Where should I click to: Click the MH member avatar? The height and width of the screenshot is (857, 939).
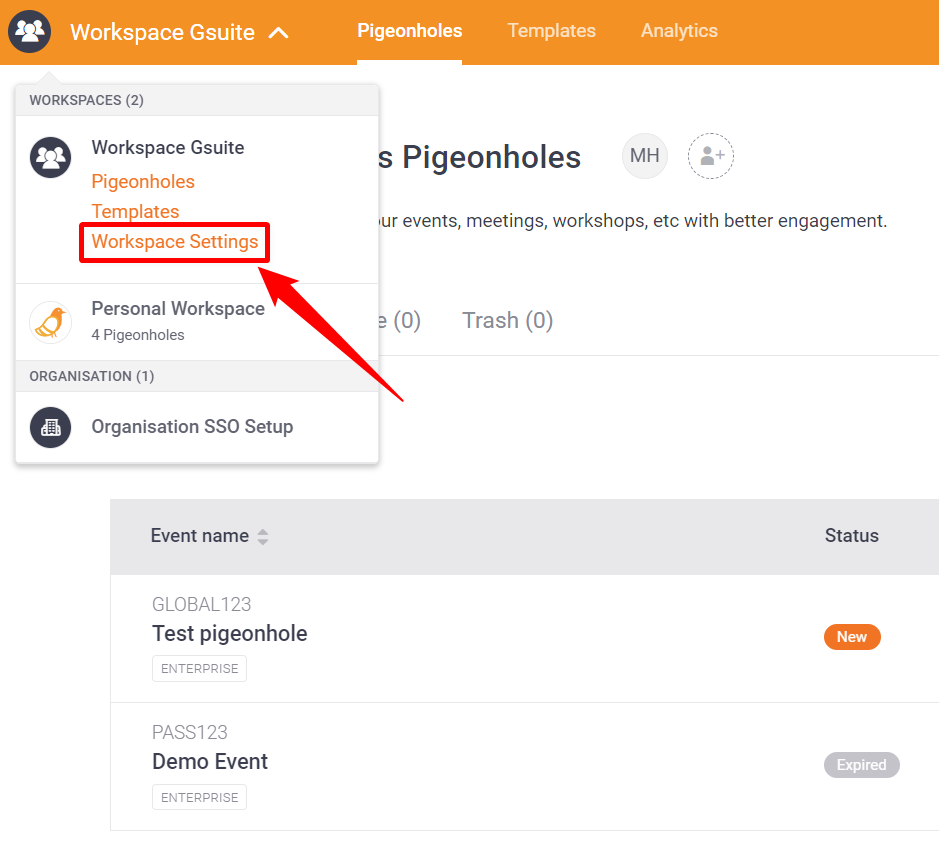click(x=645, y=156)
